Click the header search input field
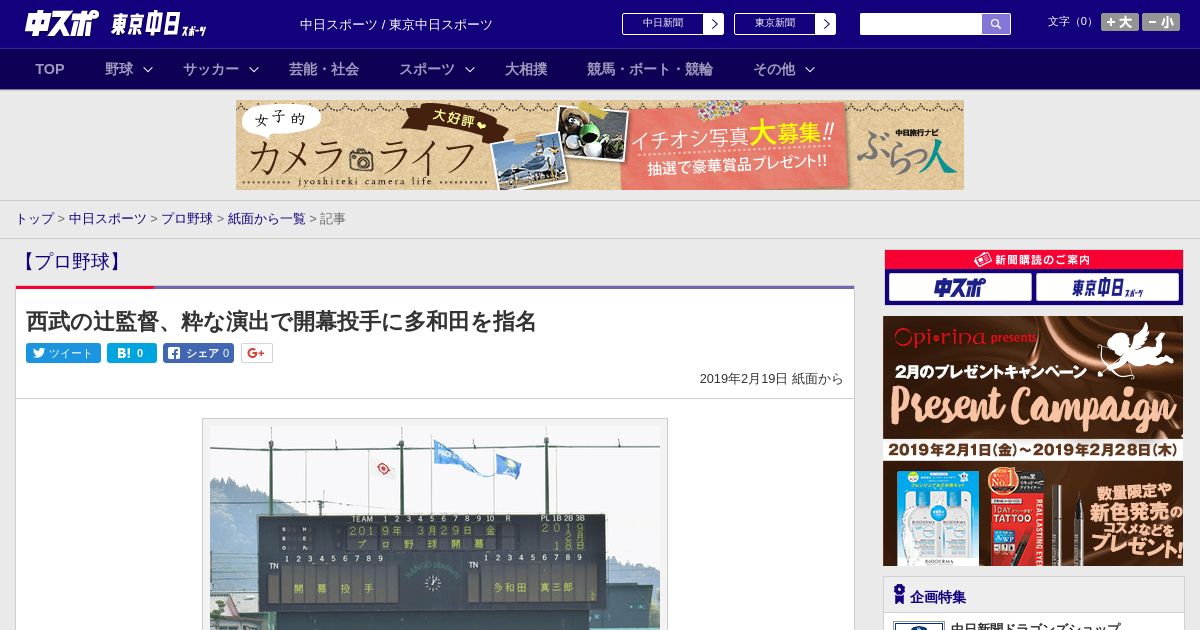 tap(921, 24)
